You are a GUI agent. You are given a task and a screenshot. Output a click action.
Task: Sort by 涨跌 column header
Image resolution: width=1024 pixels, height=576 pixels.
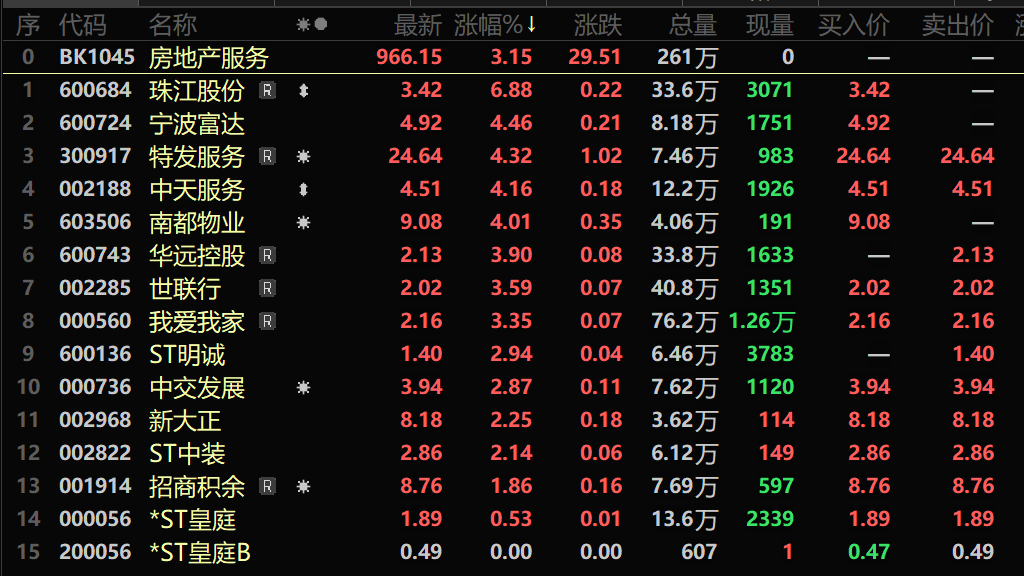pos(598,25)
